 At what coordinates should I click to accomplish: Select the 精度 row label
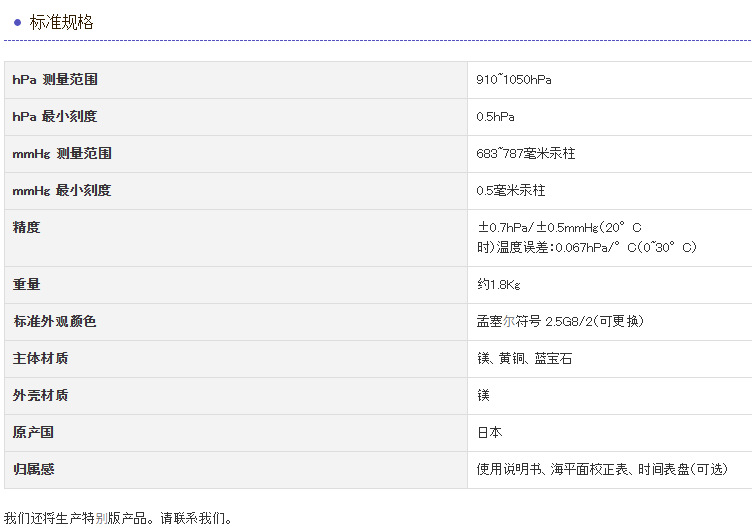coord(27,227)
